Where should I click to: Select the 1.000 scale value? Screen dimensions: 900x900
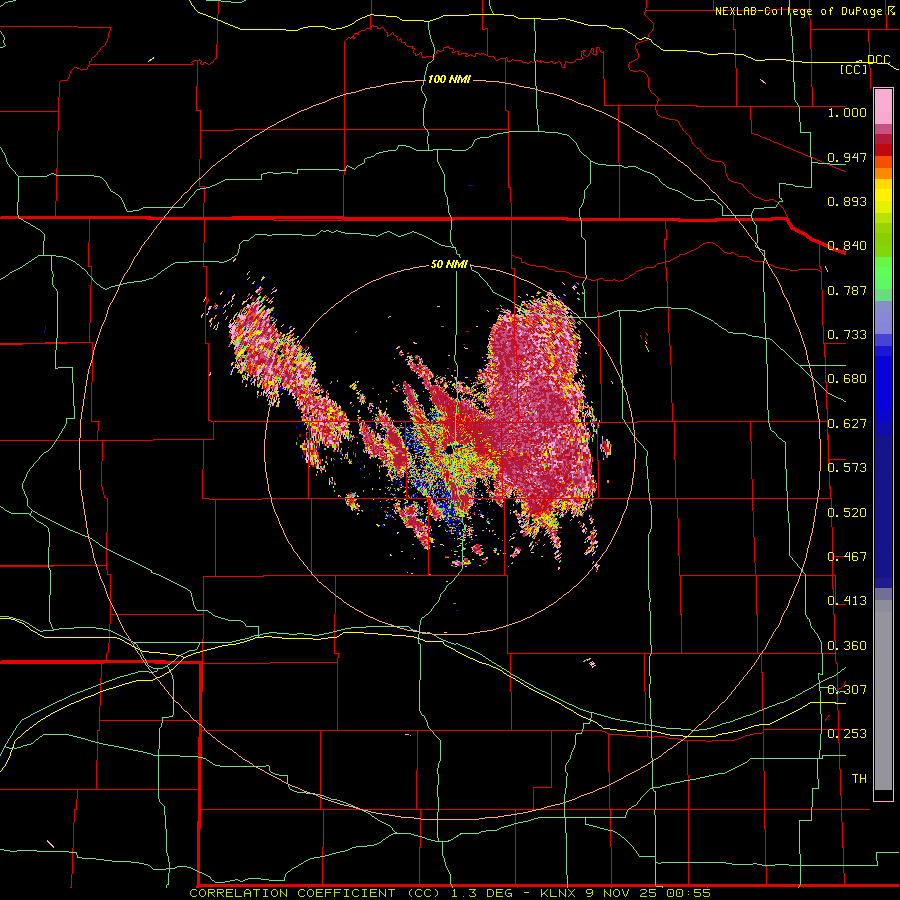coord(847,112)
